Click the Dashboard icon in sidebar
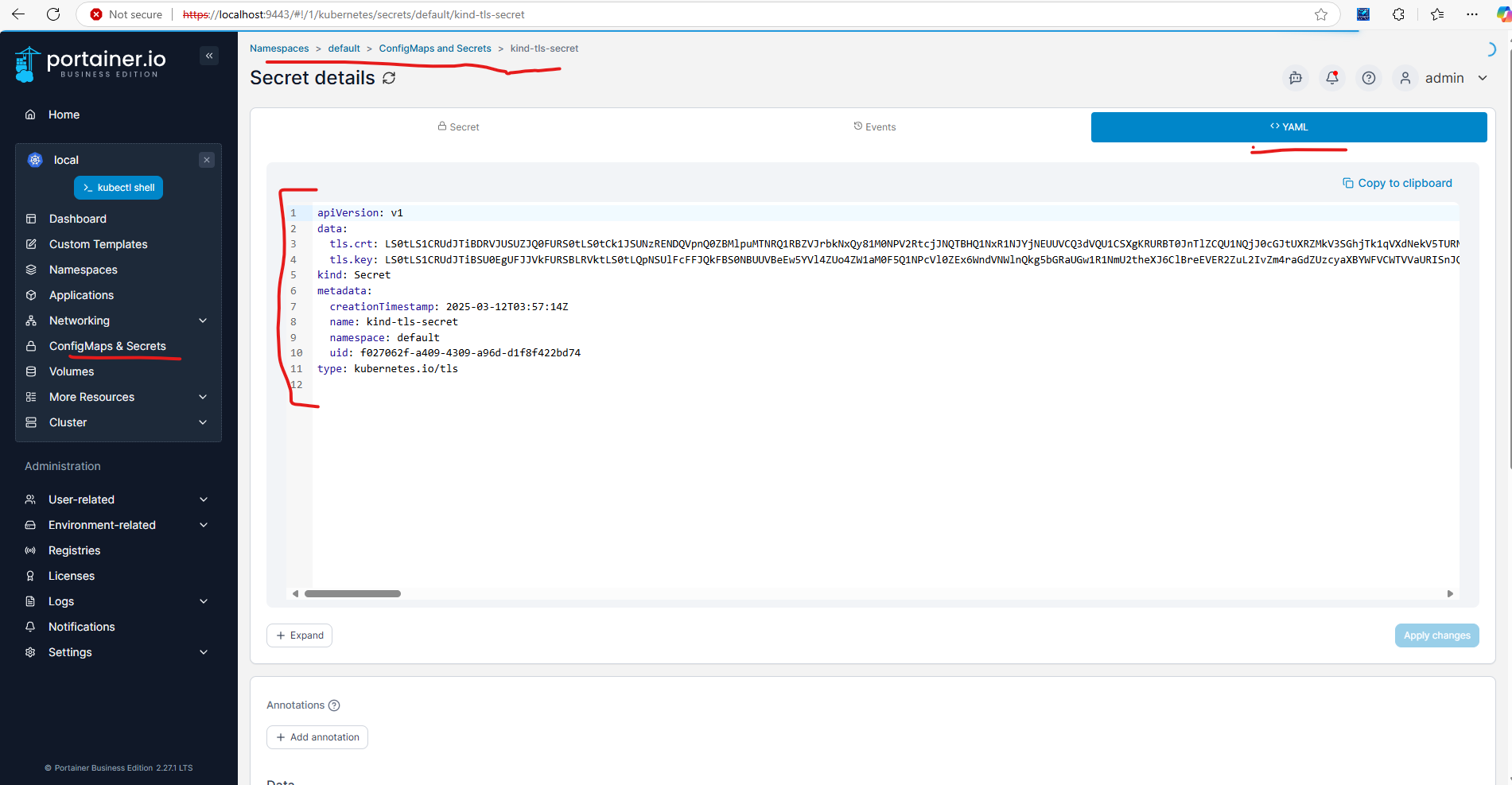 31,219
